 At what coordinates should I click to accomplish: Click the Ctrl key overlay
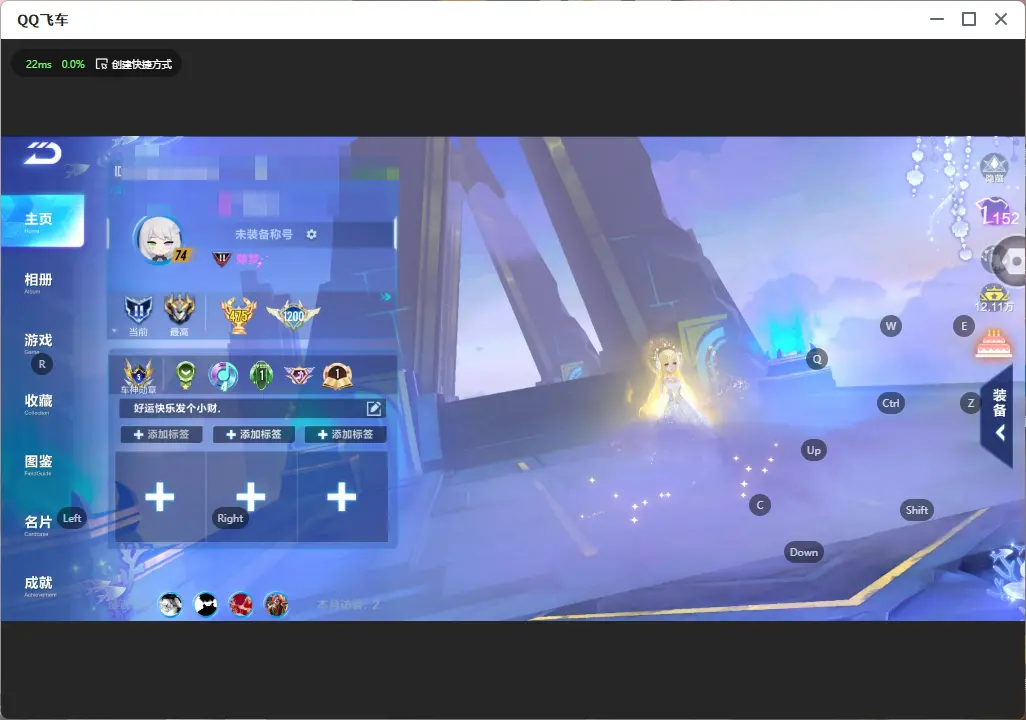point(891,403)
